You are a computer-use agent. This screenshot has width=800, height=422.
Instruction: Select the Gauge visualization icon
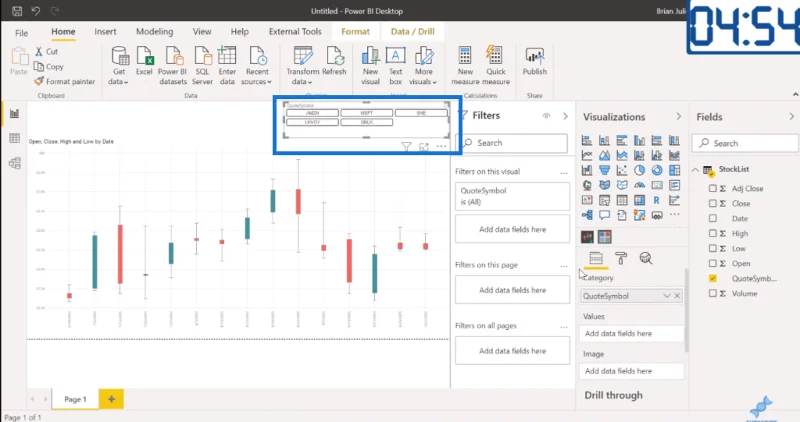coord(639,185)
